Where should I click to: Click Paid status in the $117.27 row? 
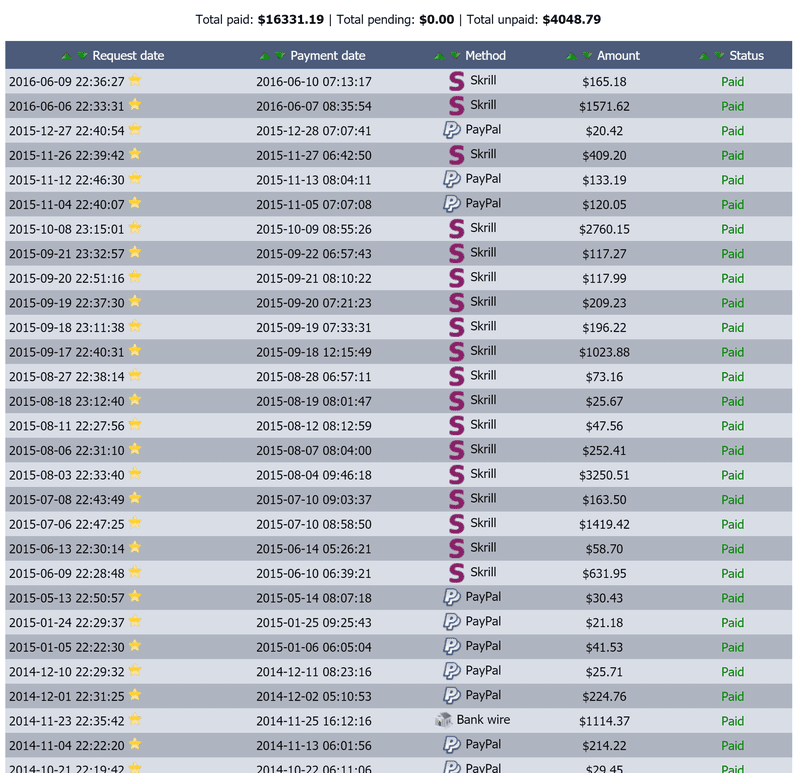coord(732,254)
